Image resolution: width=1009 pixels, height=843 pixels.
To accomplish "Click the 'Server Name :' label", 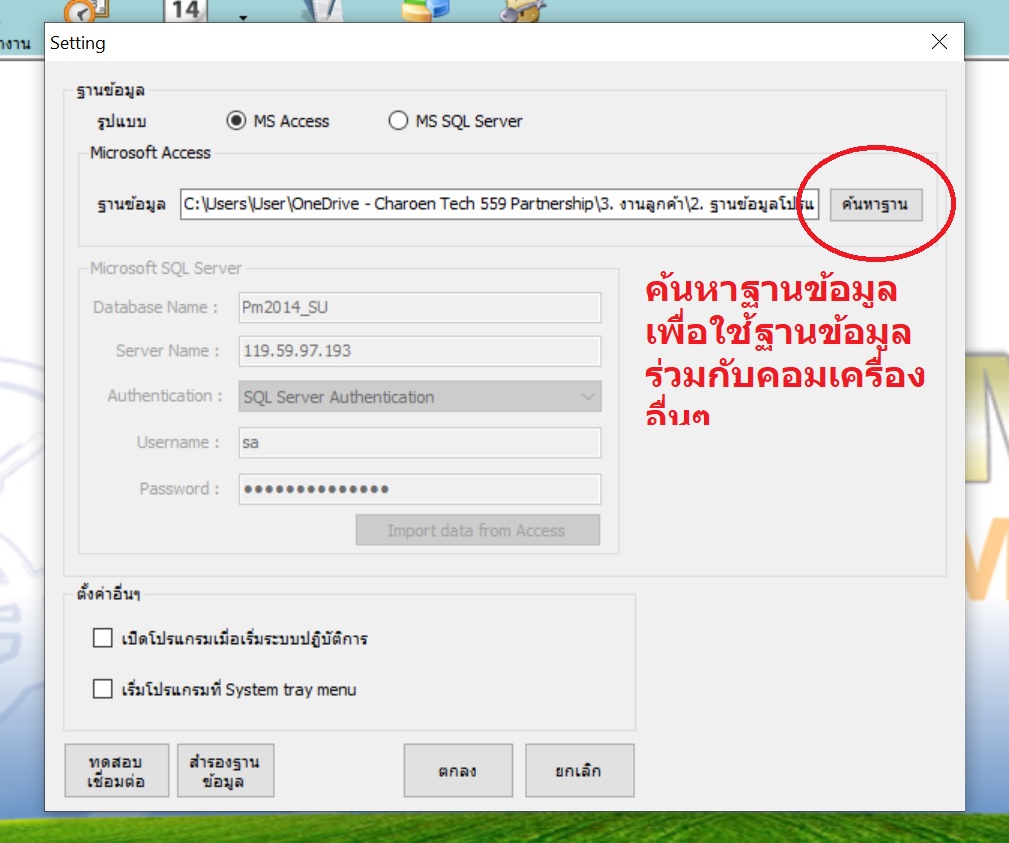I will 167,351.
